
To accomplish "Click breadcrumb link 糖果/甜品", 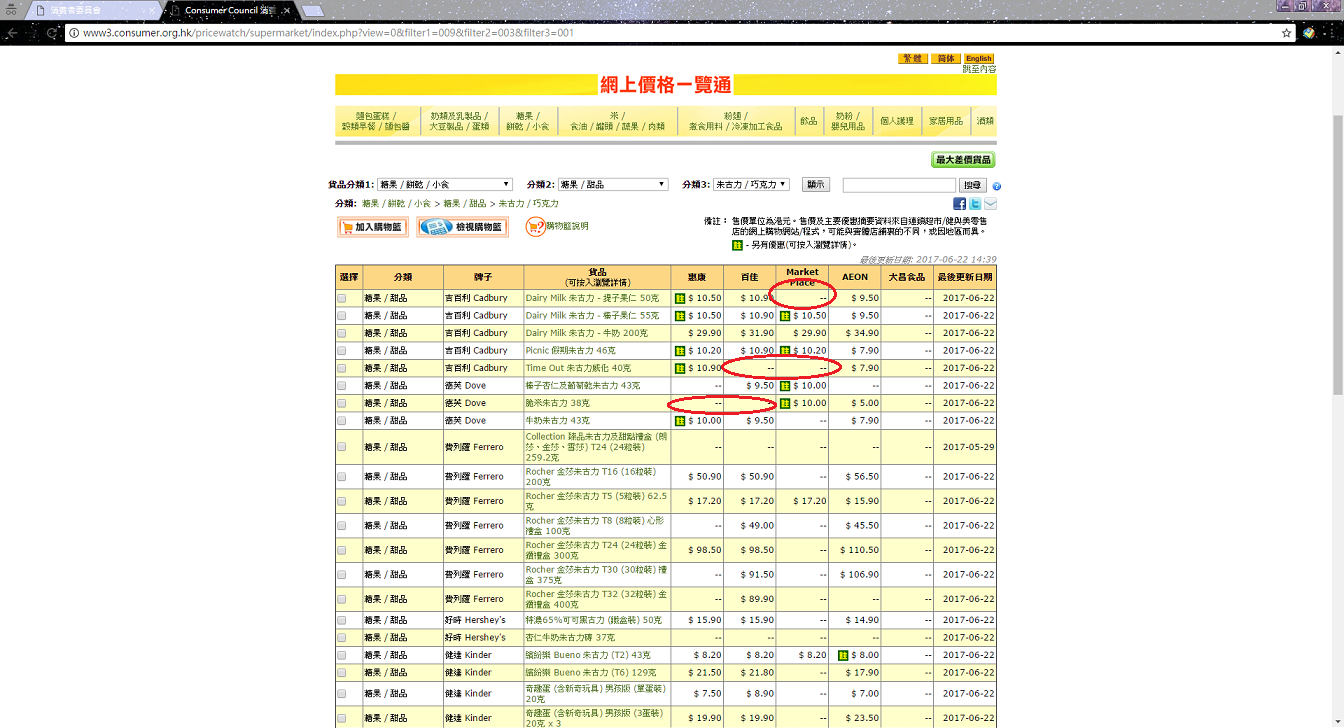I will pyautogui.click(x=465, y=204).
